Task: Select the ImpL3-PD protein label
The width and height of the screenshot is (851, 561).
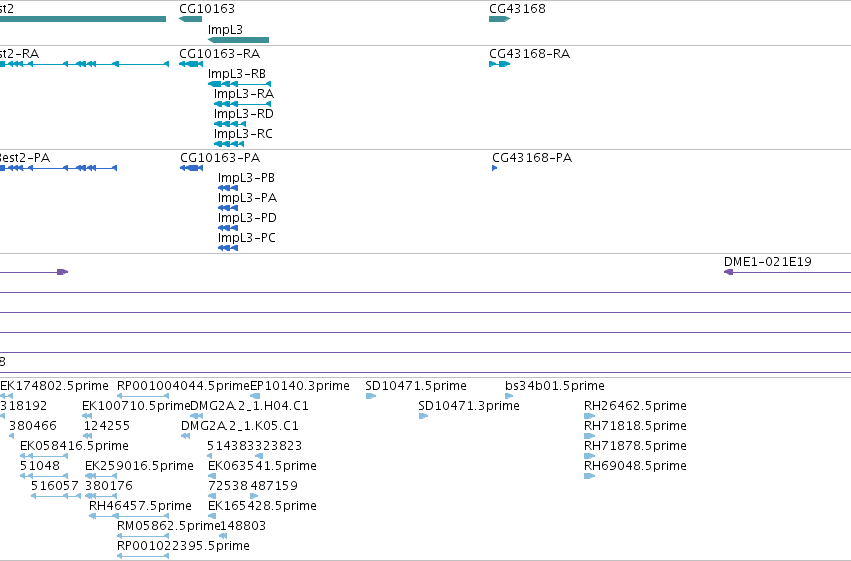Action: 247,218
